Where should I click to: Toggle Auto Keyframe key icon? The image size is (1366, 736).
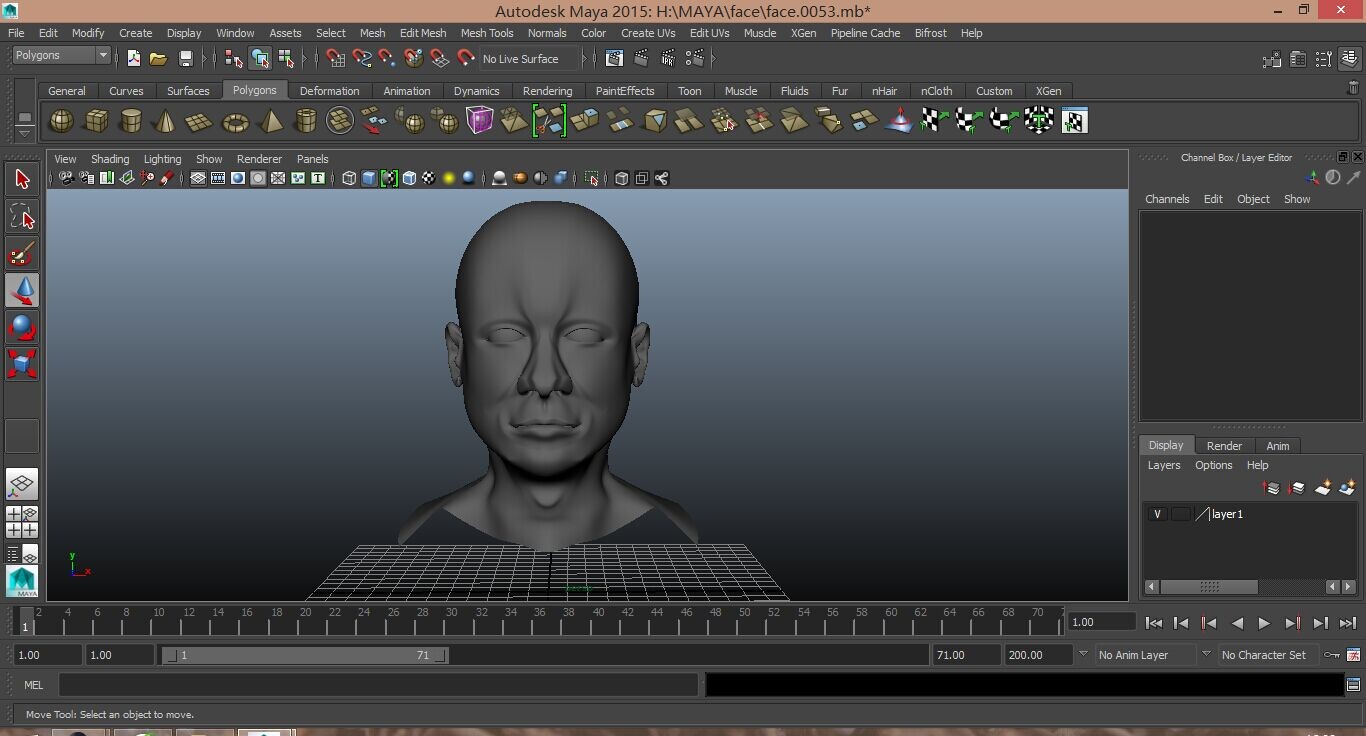[x=1331, y=655]
